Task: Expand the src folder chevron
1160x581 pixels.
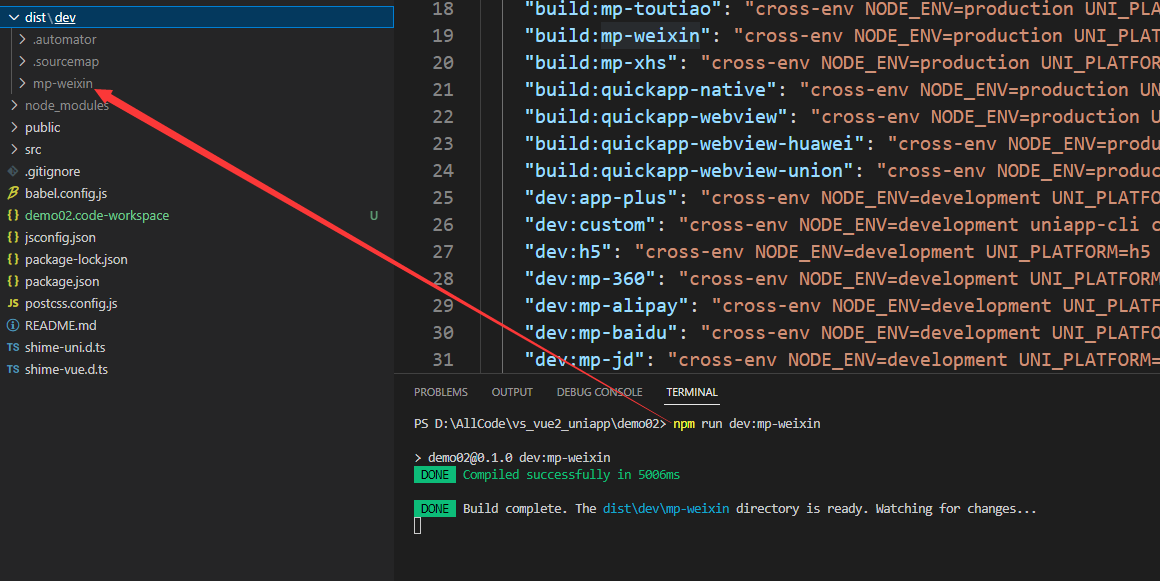Action: (13, 150)
